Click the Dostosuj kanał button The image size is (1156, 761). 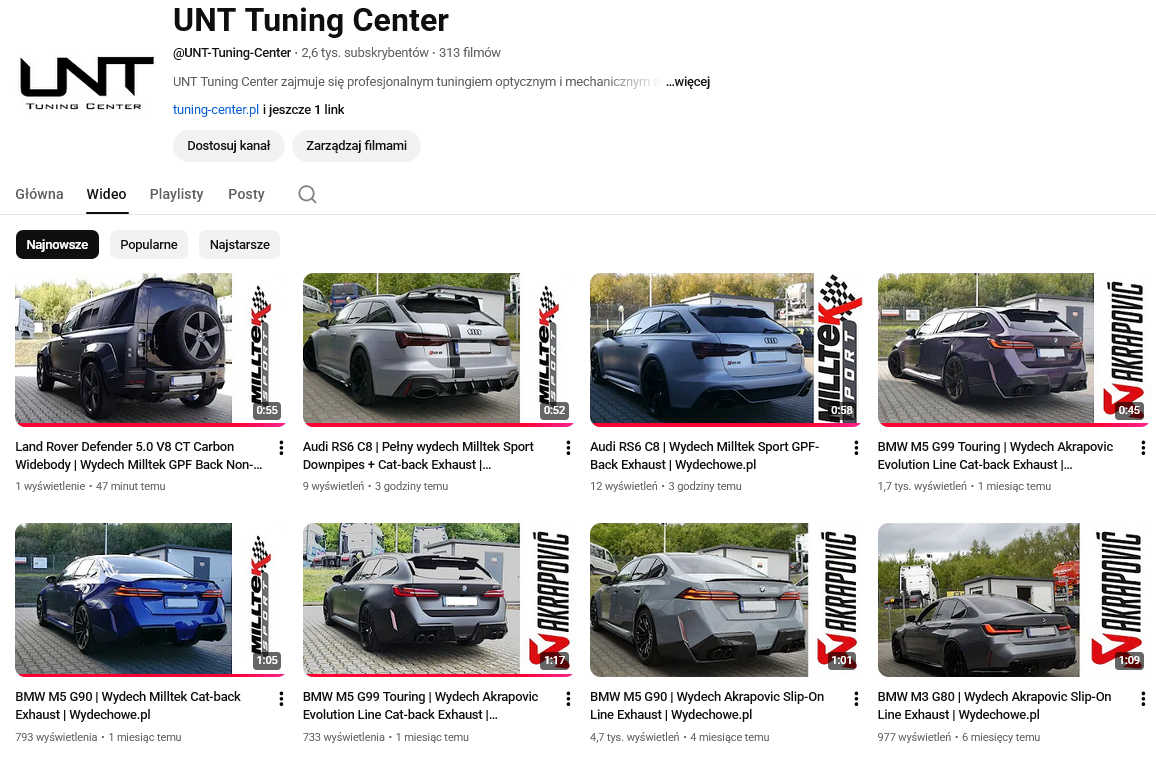[x=229, y=145]
